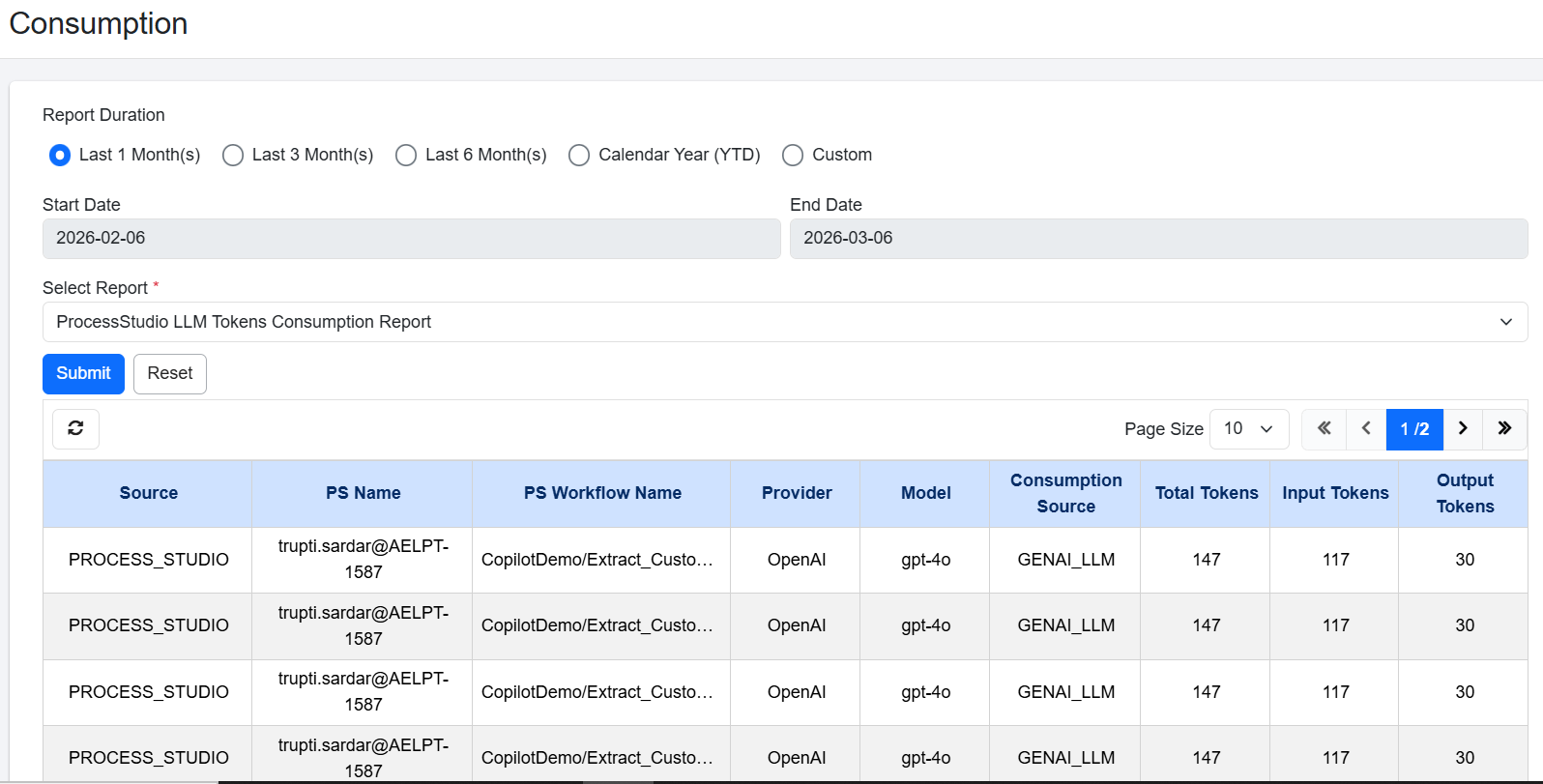Click the Submit button

point(83,374)
